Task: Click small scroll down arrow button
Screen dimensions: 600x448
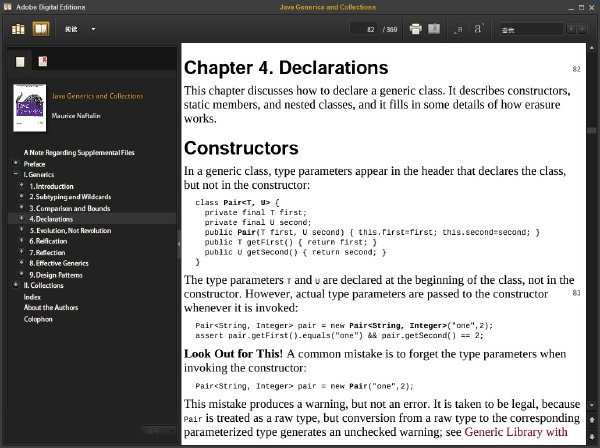Action: pos(592,405)
